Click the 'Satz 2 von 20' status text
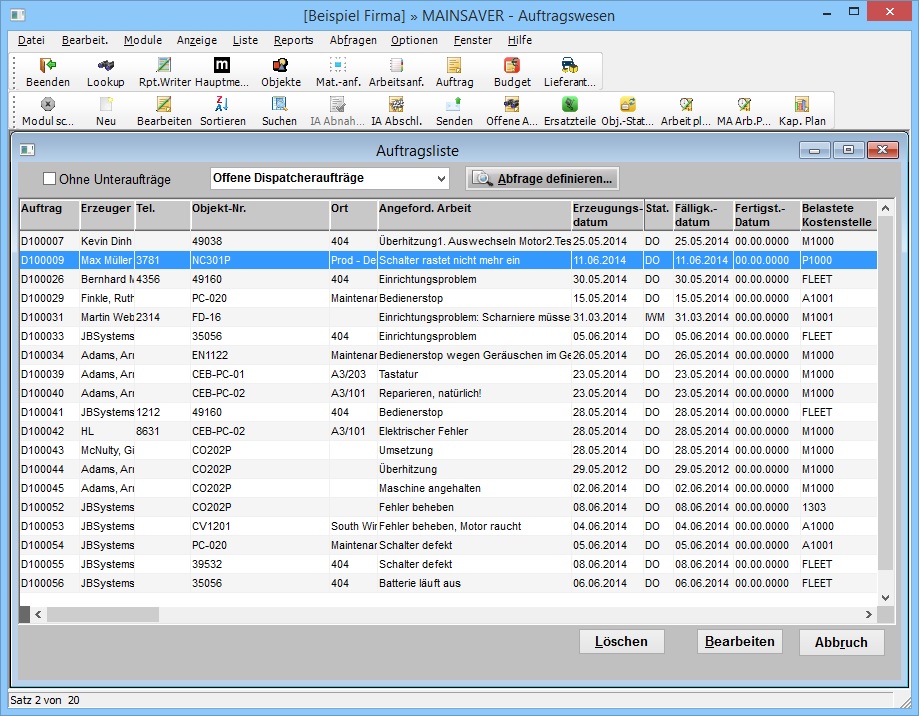The height and width of the screenshot is (716, 919). (x=45, y=700)
